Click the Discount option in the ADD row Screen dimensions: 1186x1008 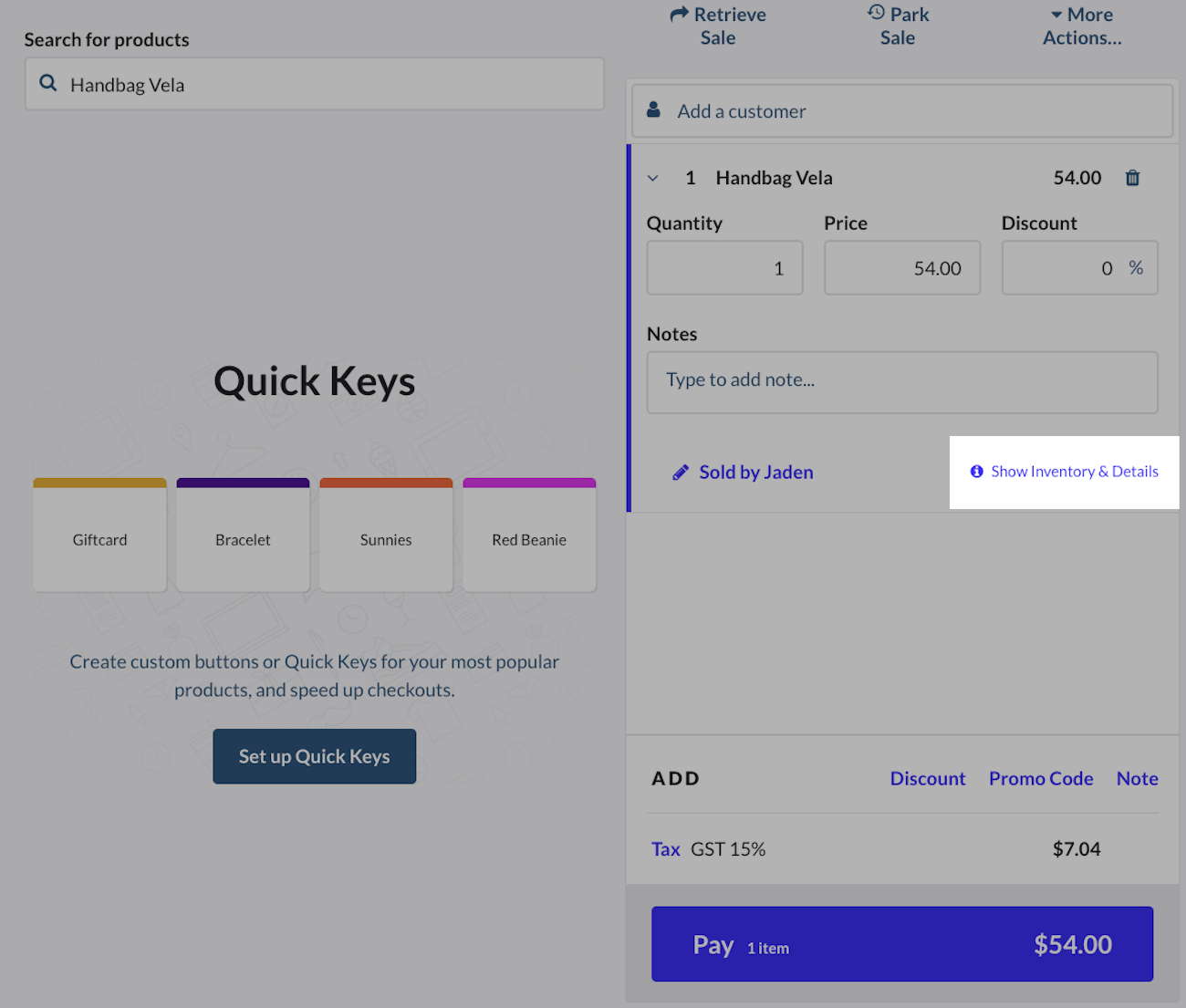(x=928, y=778)
